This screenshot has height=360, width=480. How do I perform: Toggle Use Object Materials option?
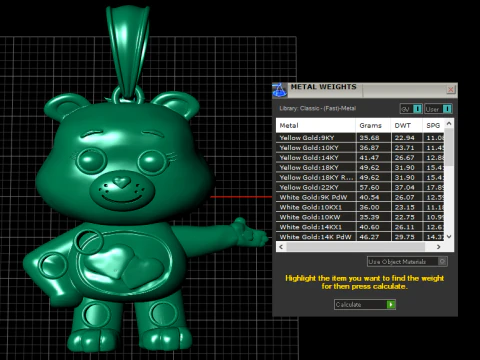[407, 262]
